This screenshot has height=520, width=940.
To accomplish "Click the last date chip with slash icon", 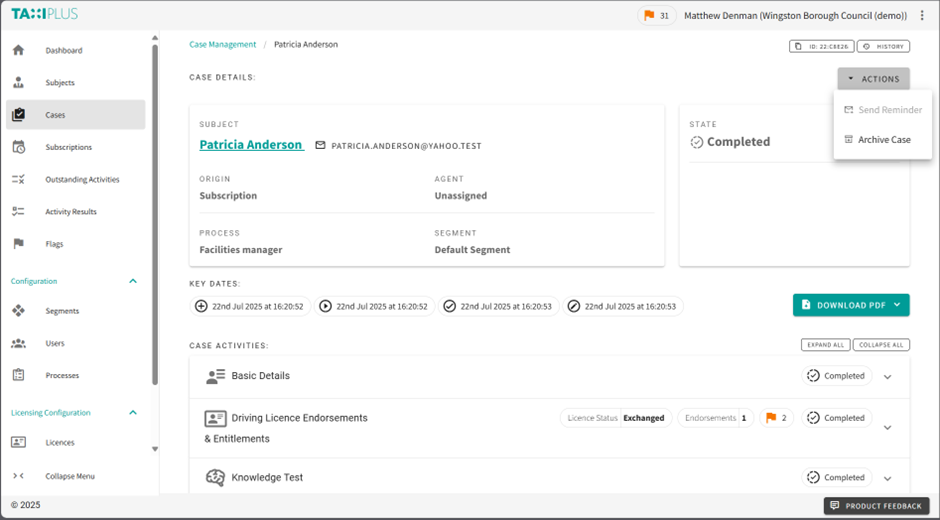I will 623,306.
